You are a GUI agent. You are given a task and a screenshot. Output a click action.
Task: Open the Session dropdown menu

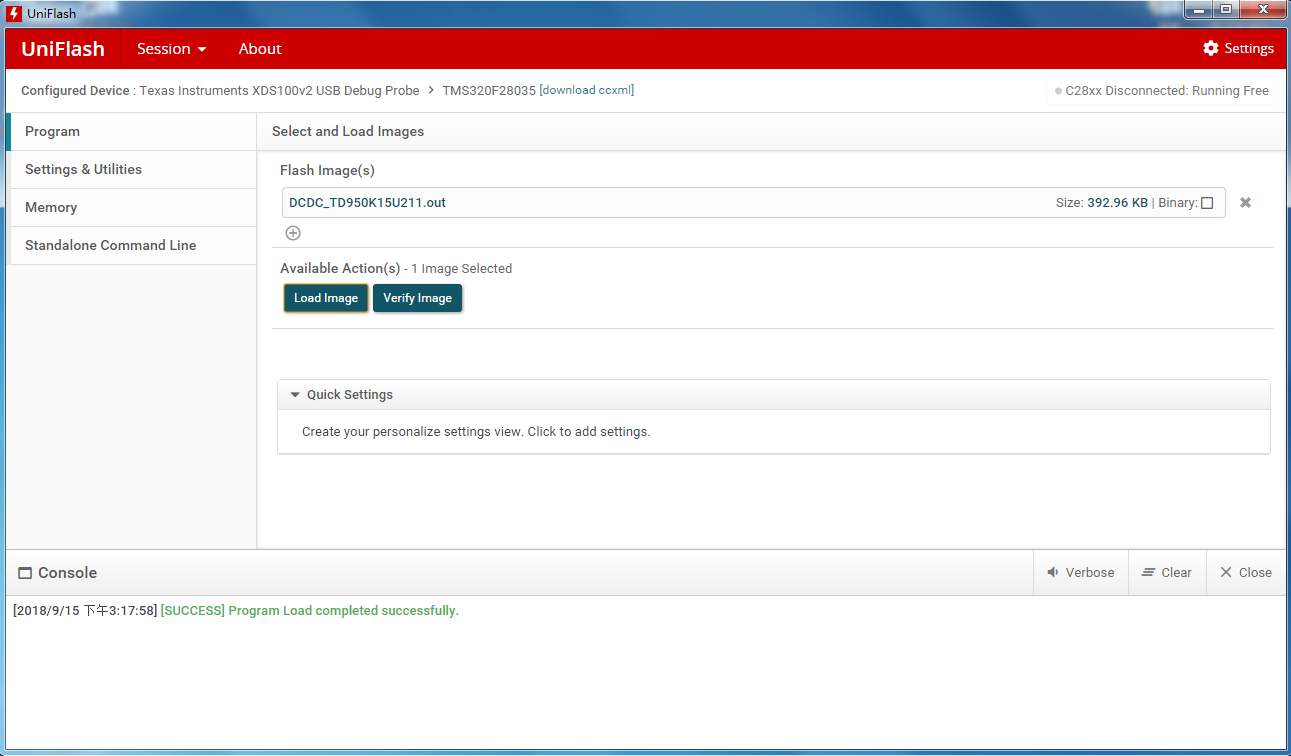tap(171, 48)
